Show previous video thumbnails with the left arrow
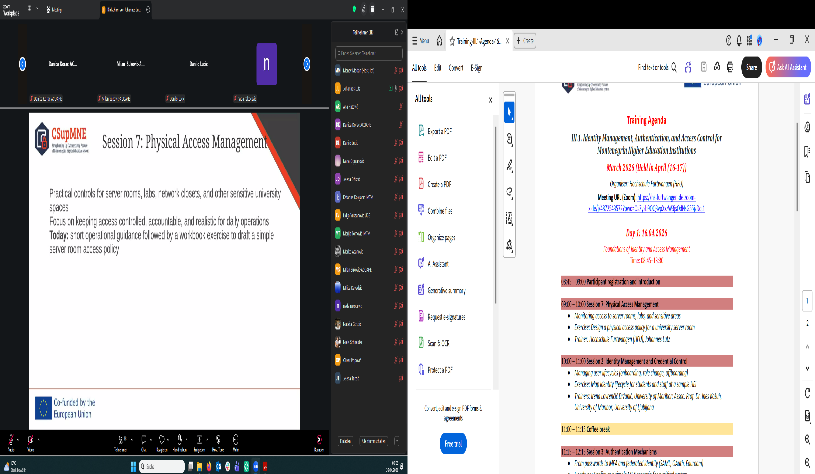Screen dimensions: 815x474 (x=22, y=64)
